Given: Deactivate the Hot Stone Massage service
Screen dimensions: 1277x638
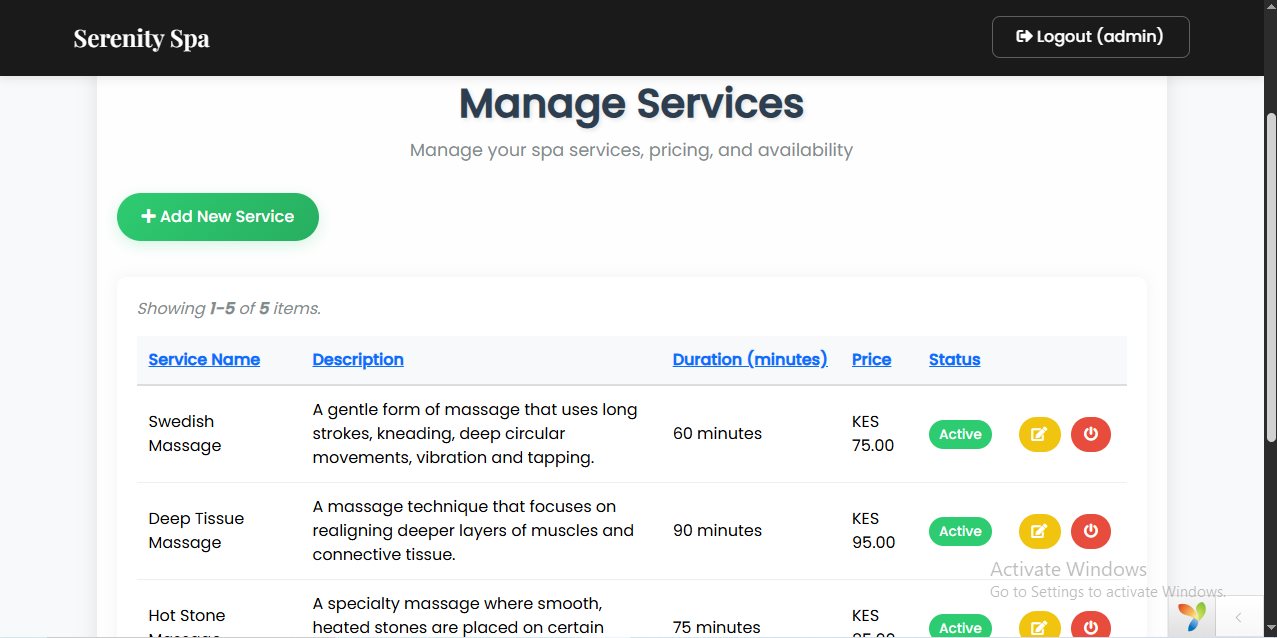Looking at the screenshot, I should point(1091,625).
